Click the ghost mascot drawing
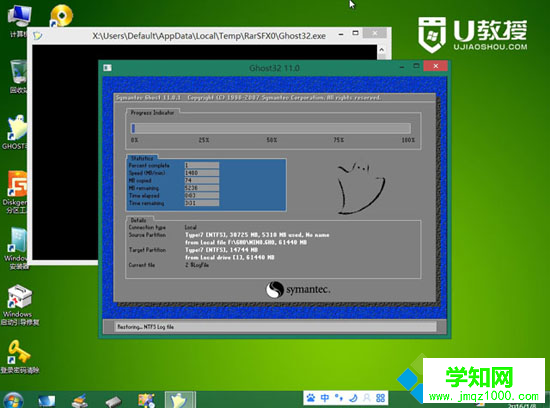 [x=361, y=188]
